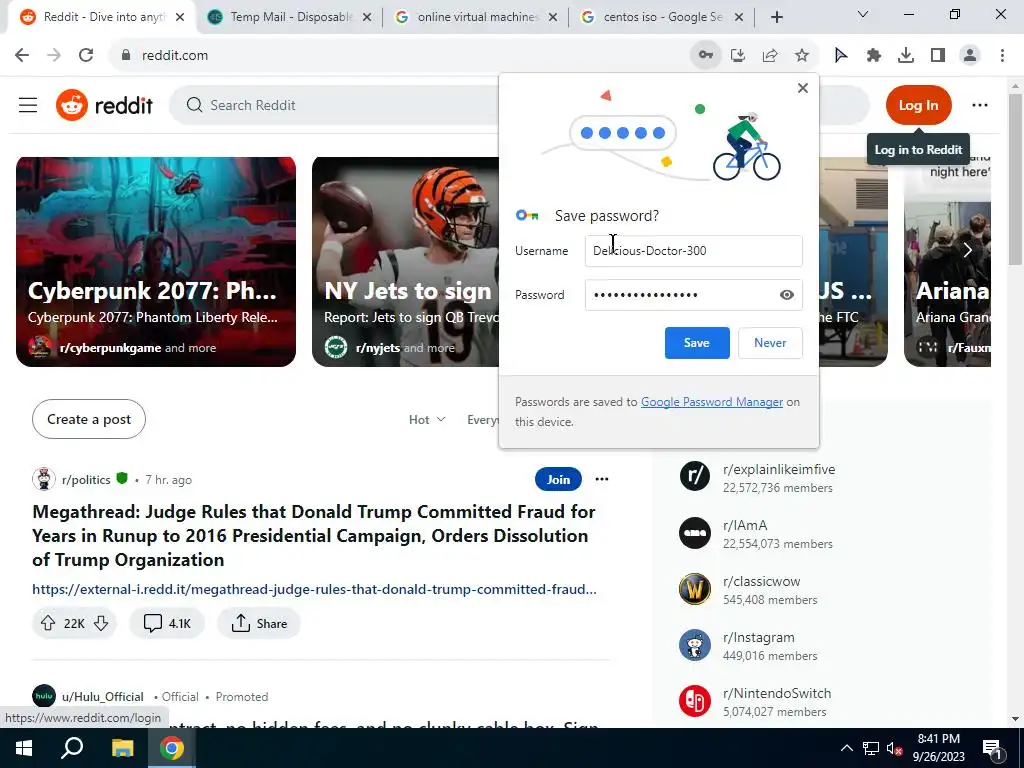This screenshot has height=768, width=1024.
Task: Click the Log In button
Action: [x=918, y=105]
